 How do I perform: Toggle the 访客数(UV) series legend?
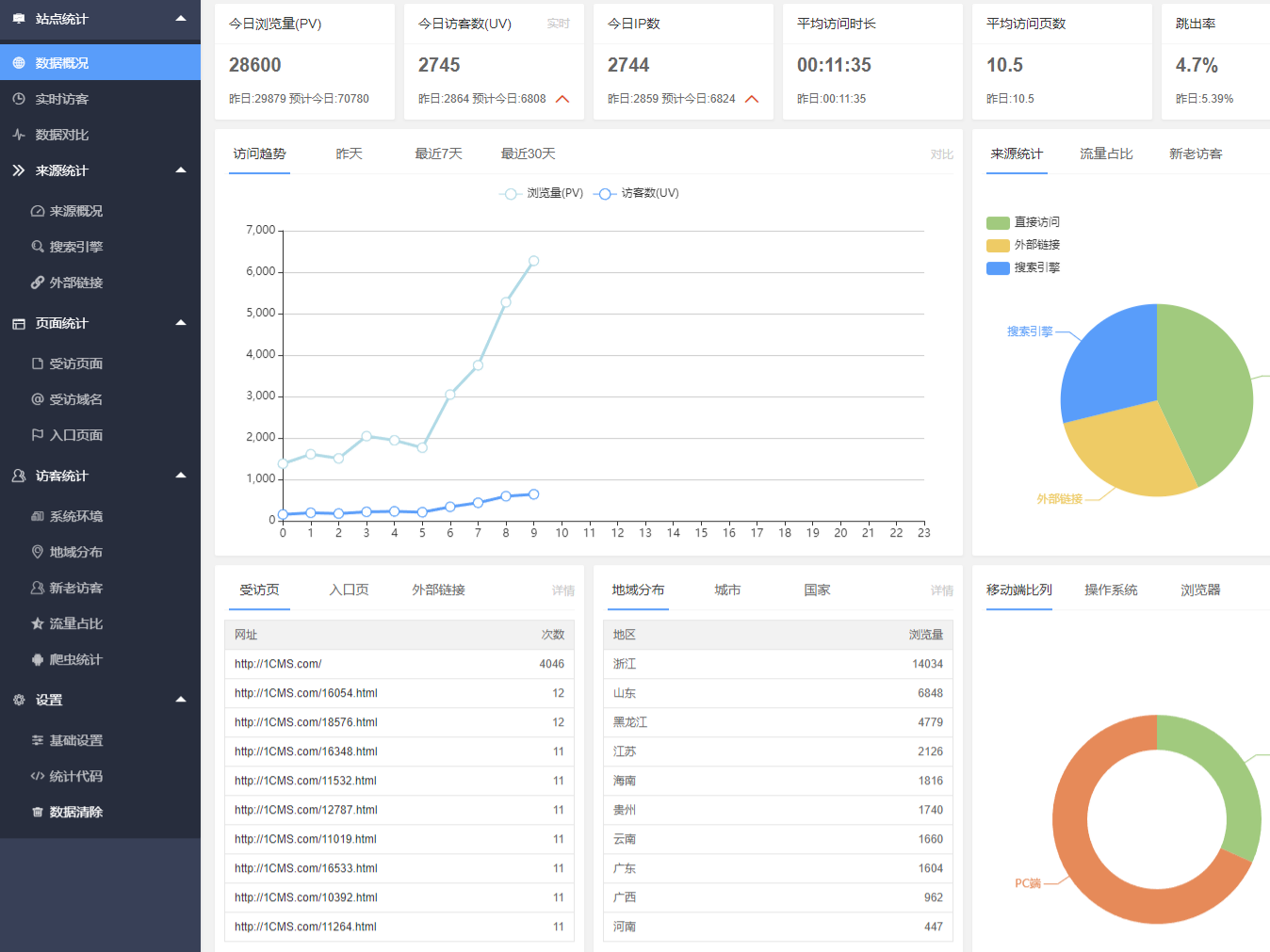click(x=636, y=193)
